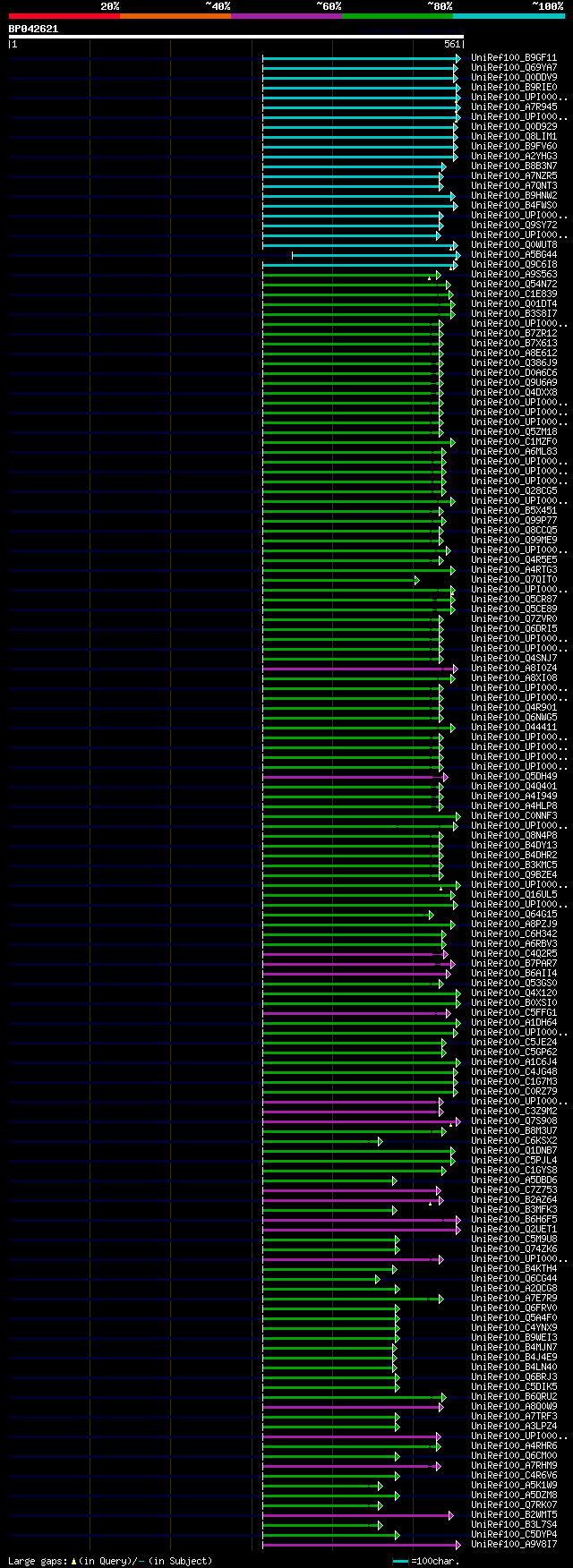Screen dimensions: 573x1568
Task: Select the query name BP042621
Action: pyautogui.click(x=33, y=29)
